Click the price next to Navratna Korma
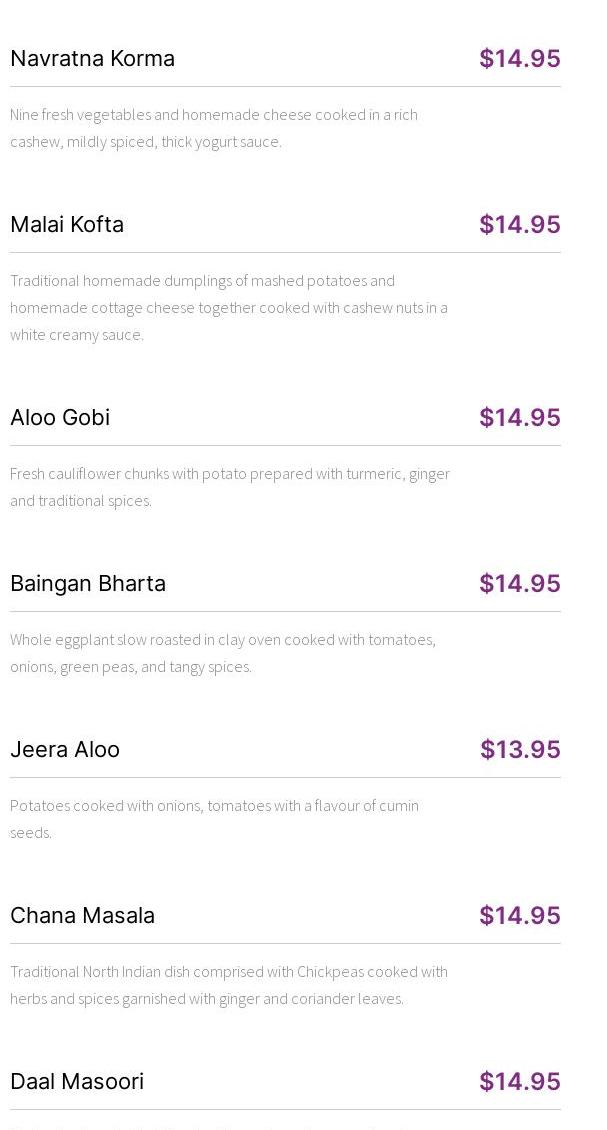 [519, 58]
